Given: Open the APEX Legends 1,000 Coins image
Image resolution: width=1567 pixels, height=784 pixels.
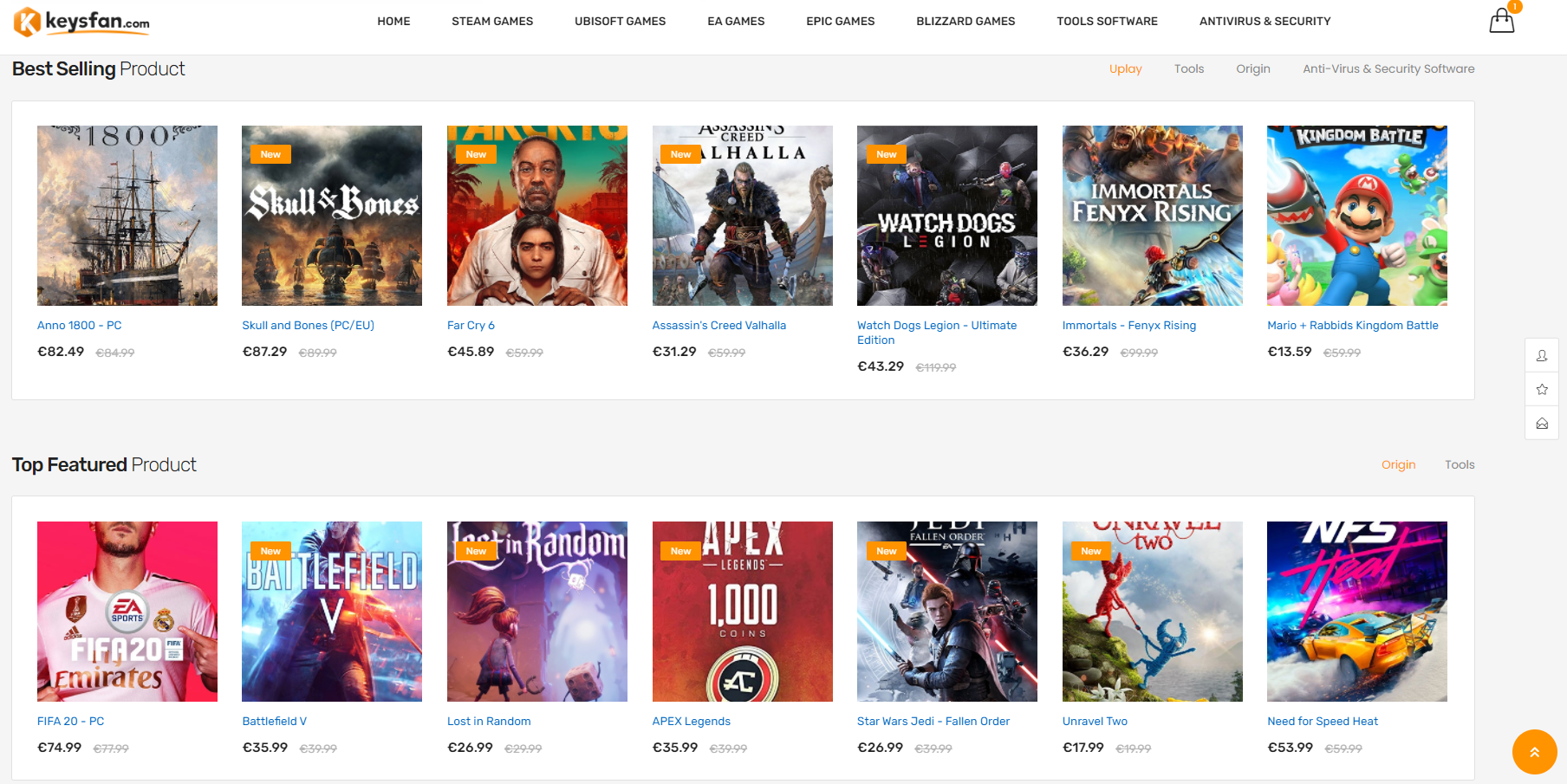Looking at the screenshot, I should [x=743, y=612].
